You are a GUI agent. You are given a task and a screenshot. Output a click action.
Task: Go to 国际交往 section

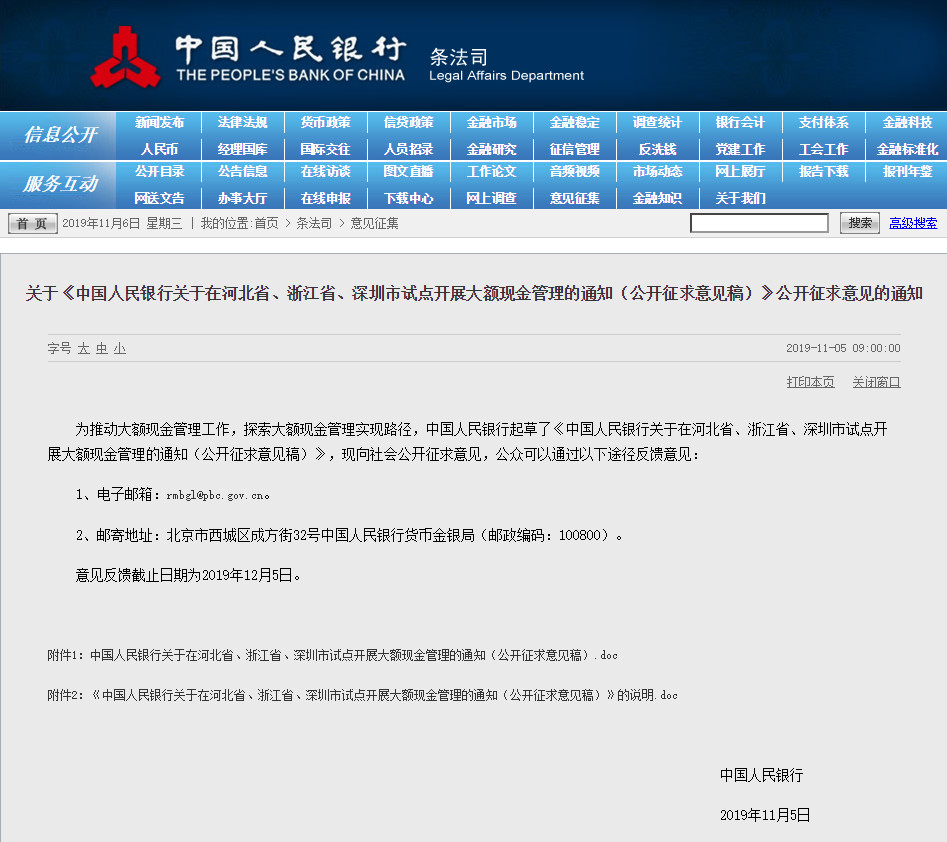[326, 149]
